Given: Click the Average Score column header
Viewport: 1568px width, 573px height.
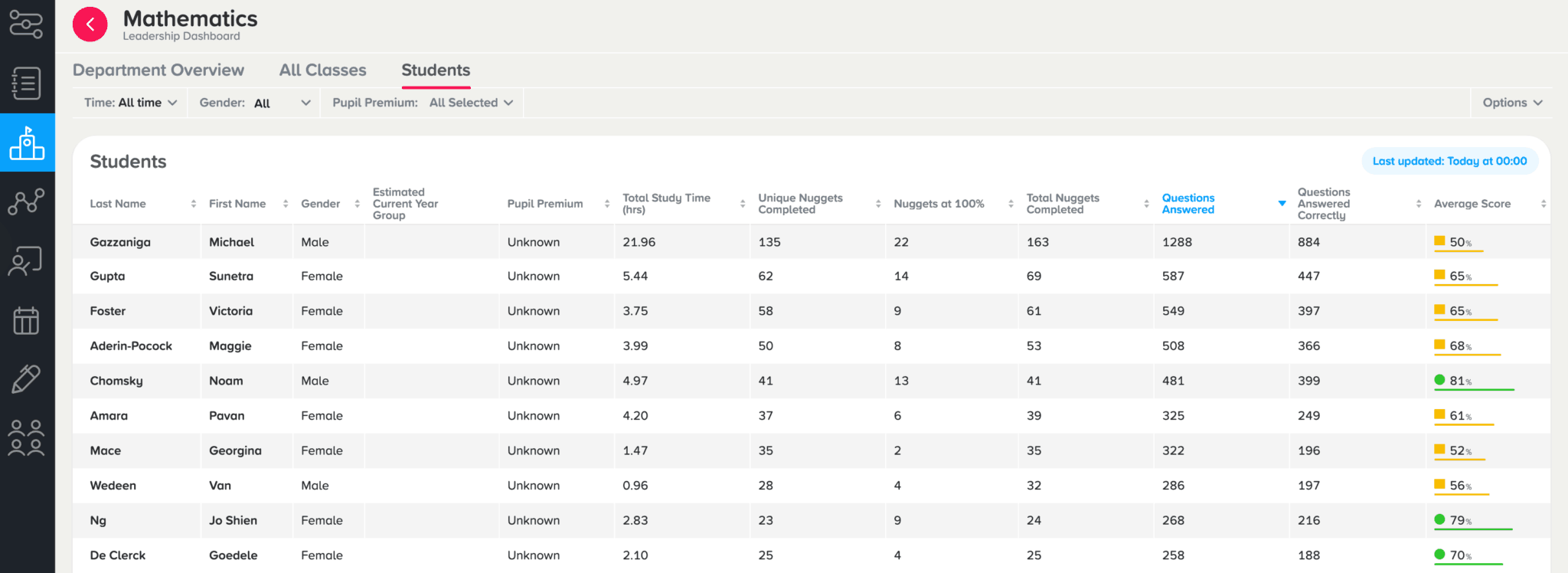Looking at the screenshot, I should tap(1472, 204).
